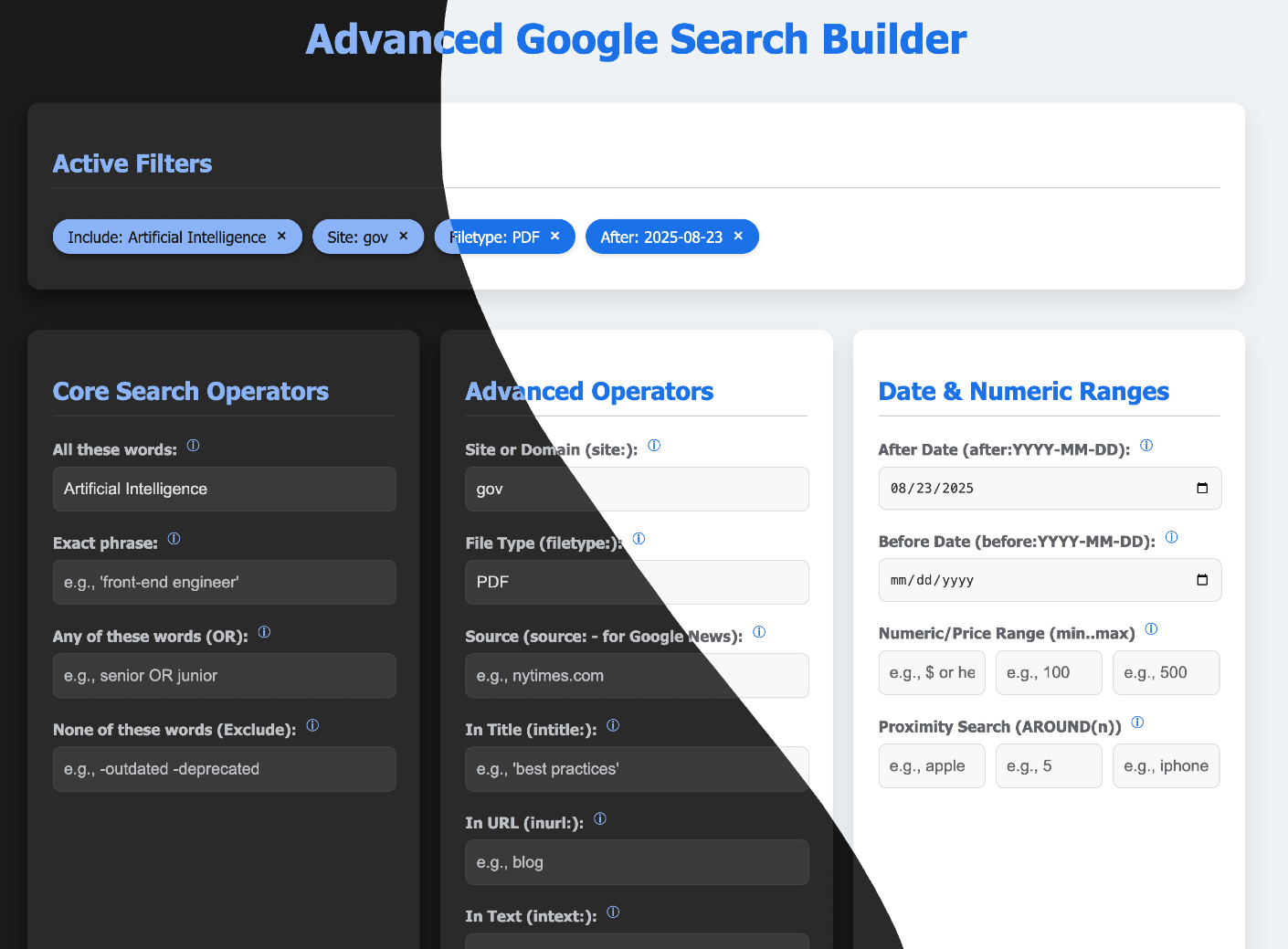Open calendar picker for After Date field
Screen dimensions: 1288x949
pos(1202,488)
